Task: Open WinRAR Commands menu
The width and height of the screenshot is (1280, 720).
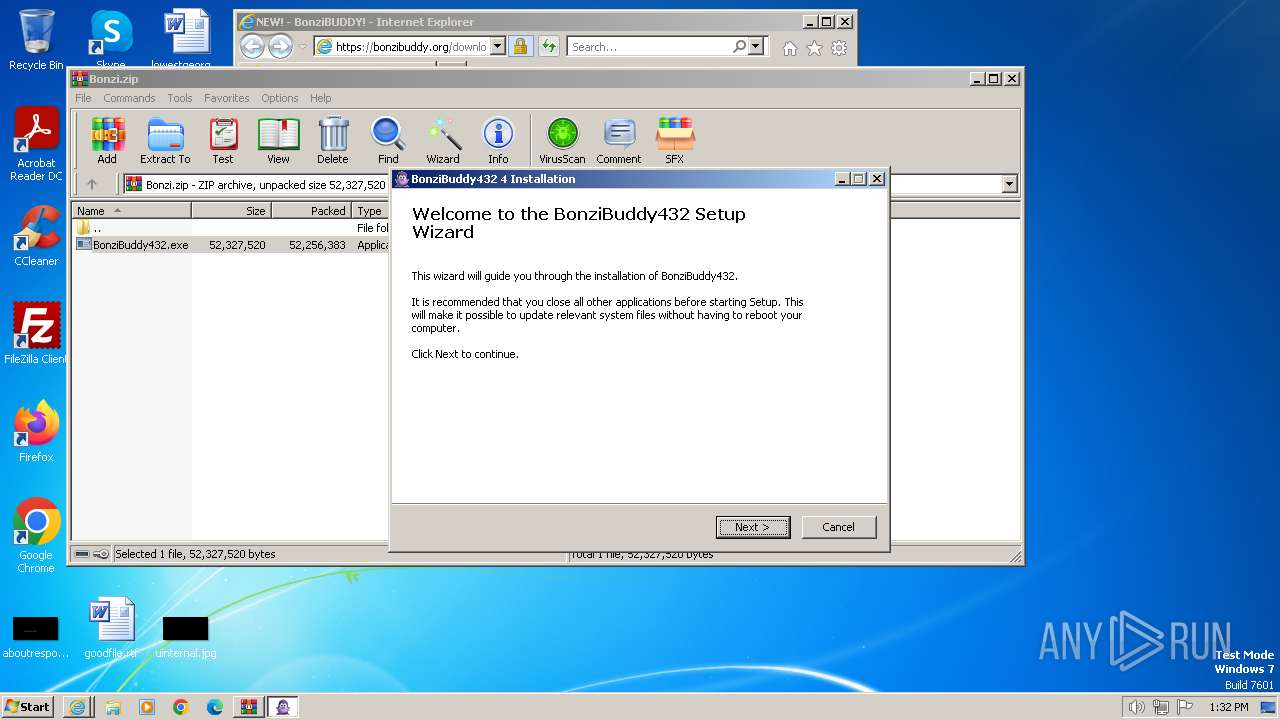Action: (129, 98)
